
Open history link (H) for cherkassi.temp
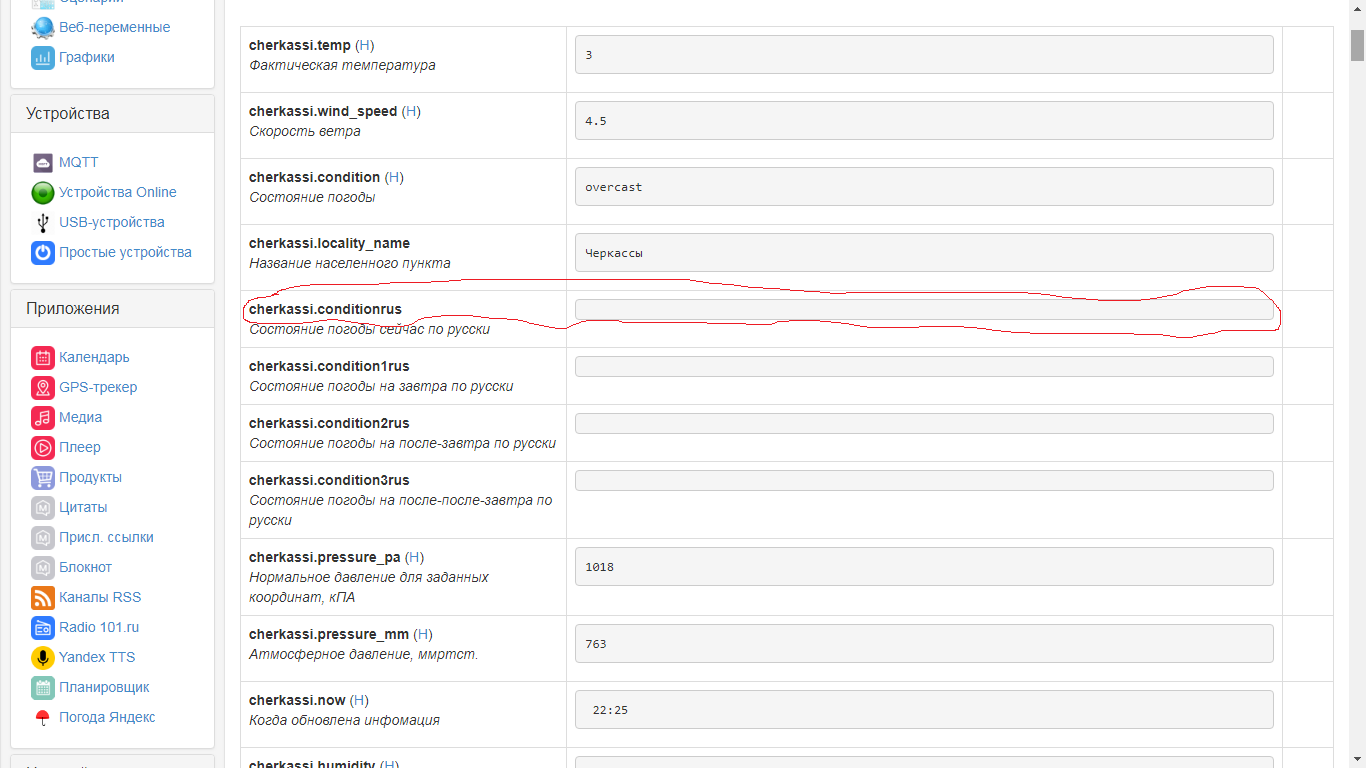365,45
